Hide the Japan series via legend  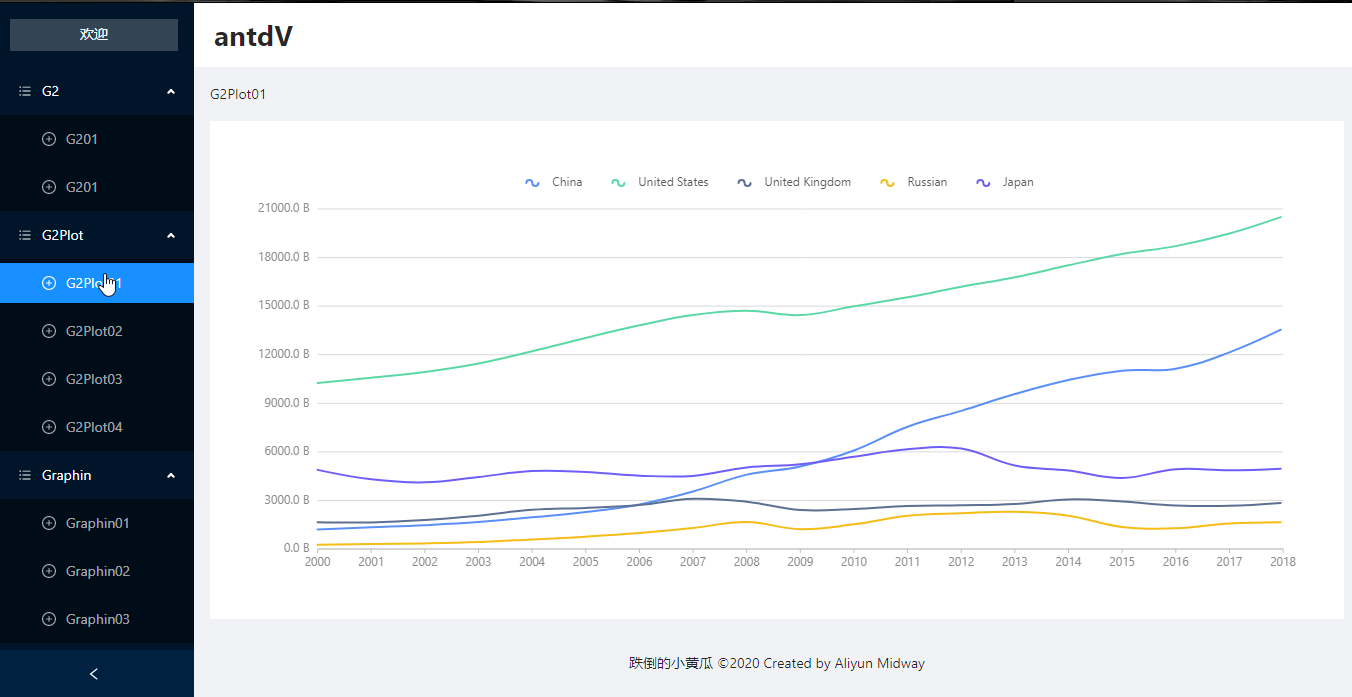pos(1005,182)
